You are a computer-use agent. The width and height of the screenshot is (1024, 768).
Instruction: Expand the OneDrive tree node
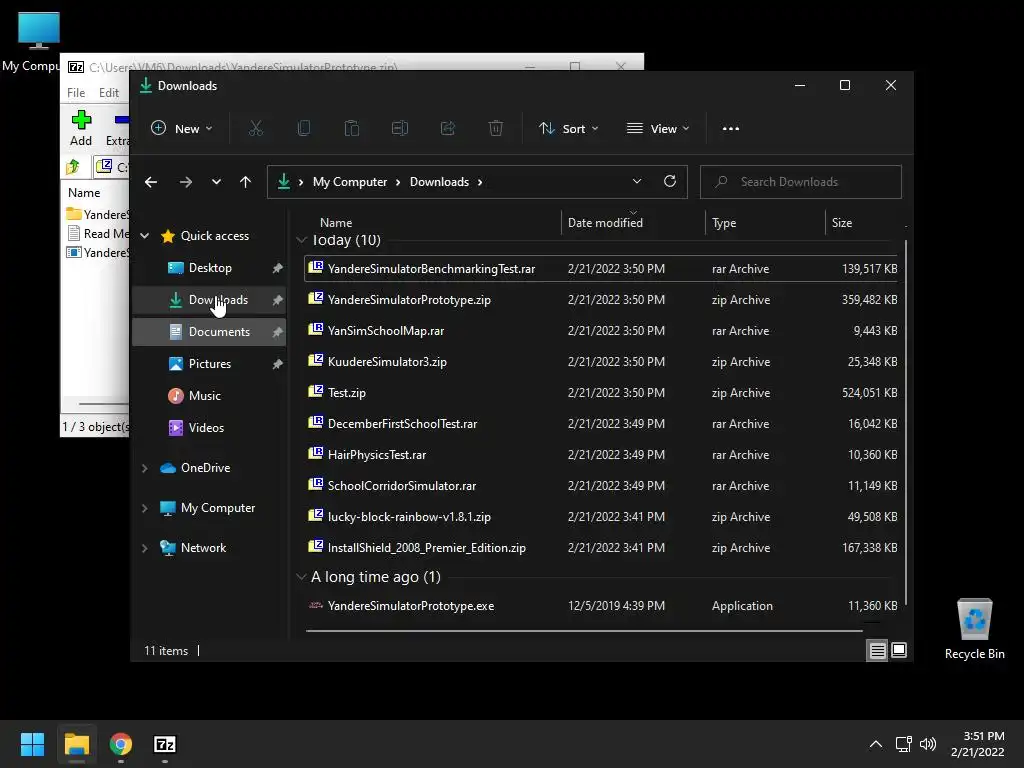pyautogui.click(x=144, y=468)
